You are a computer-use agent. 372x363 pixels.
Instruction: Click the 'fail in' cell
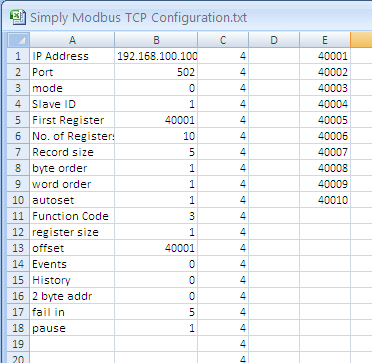(72, 312)
